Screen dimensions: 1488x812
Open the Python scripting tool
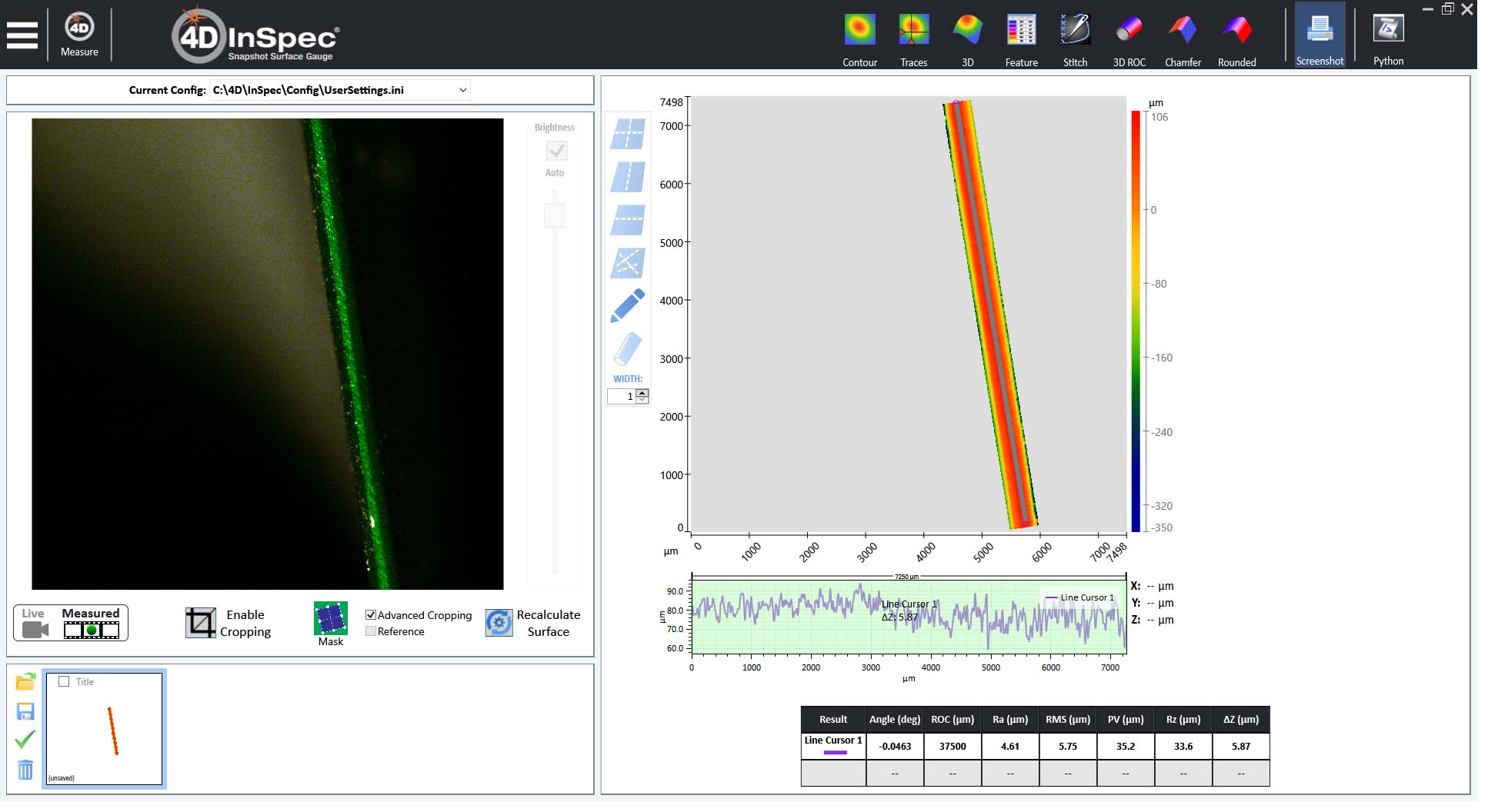click(x=1389, y=39)
